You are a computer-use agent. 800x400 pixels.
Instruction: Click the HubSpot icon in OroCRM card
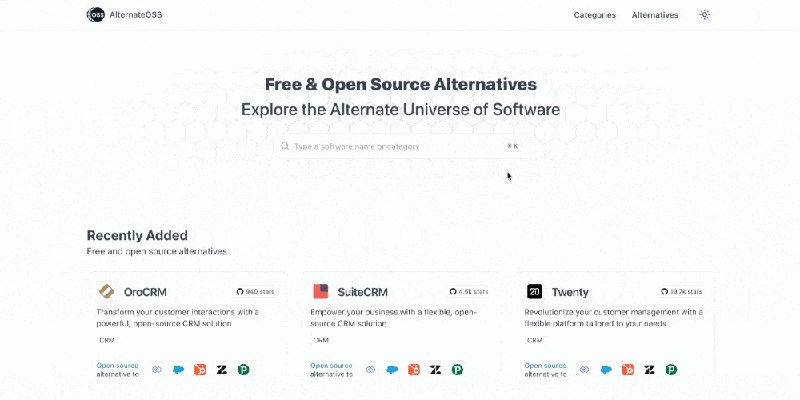coord(199,370)
